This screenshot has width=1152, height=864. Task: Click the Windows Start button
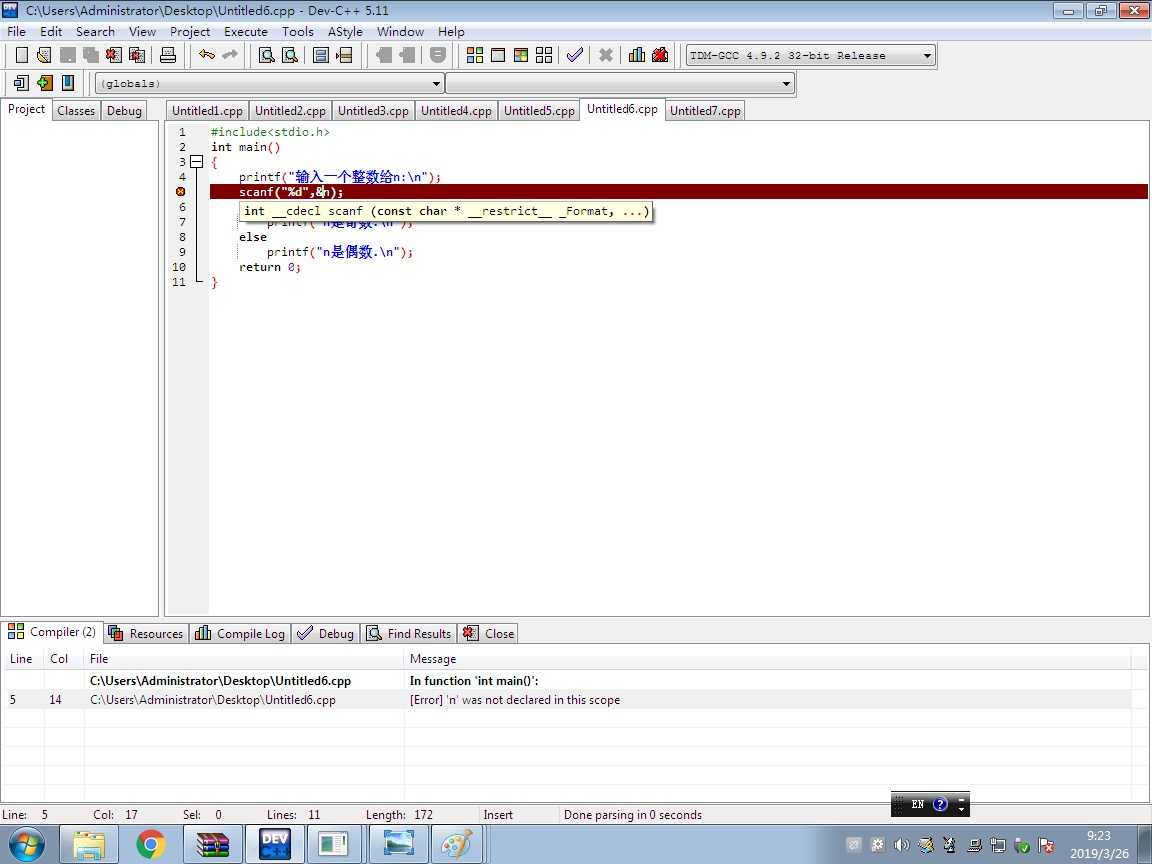(x=26, y=845)
